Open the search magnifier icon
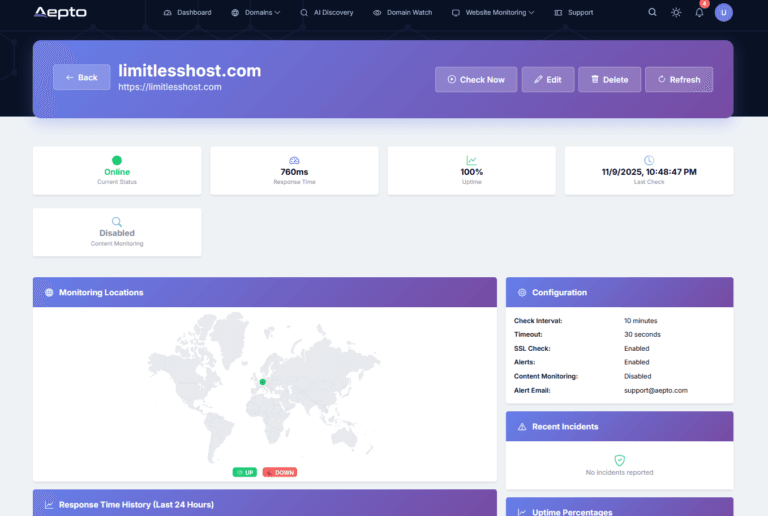 tap(653, 13)
